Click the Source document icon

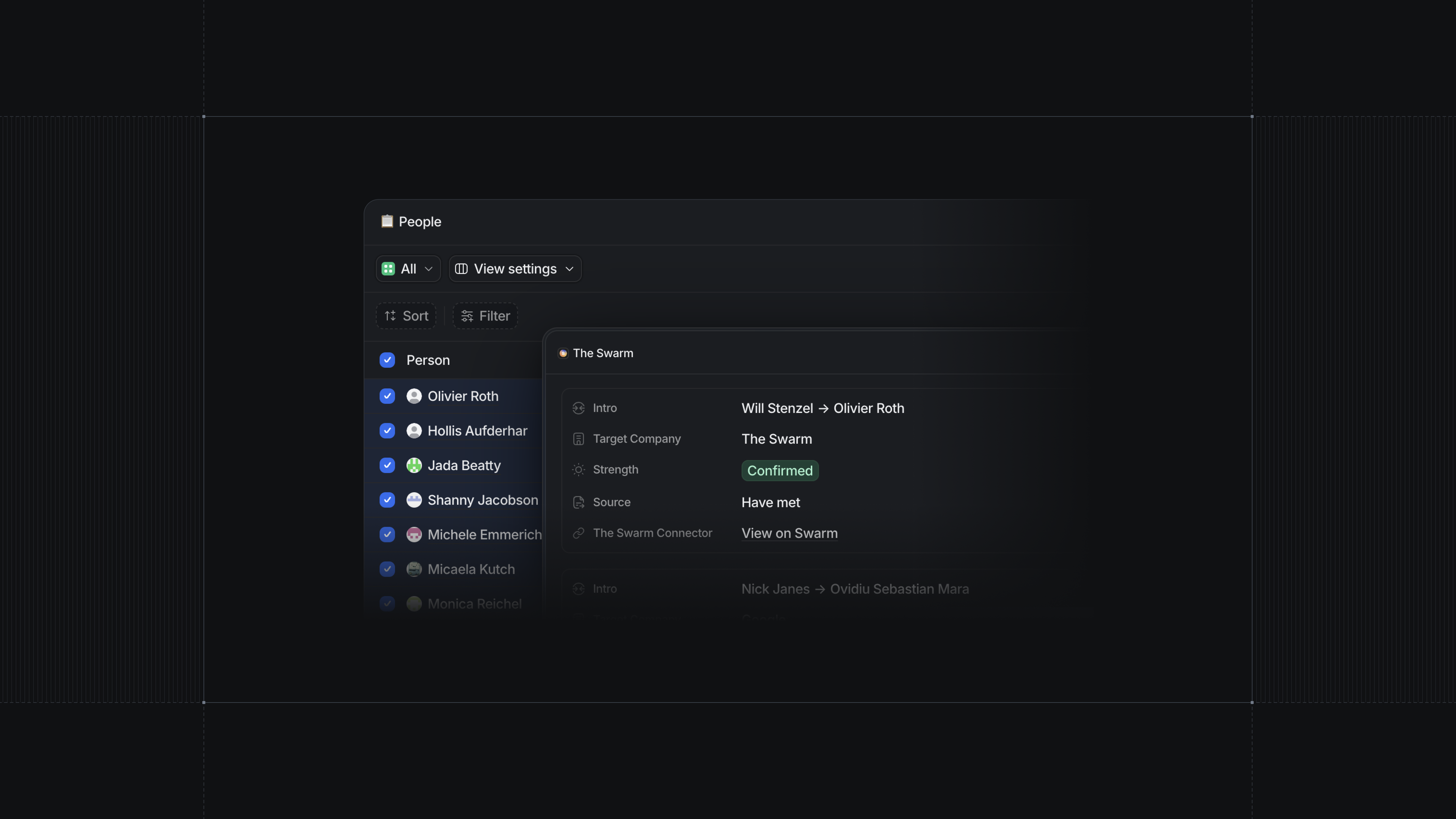tap(578, 502)
